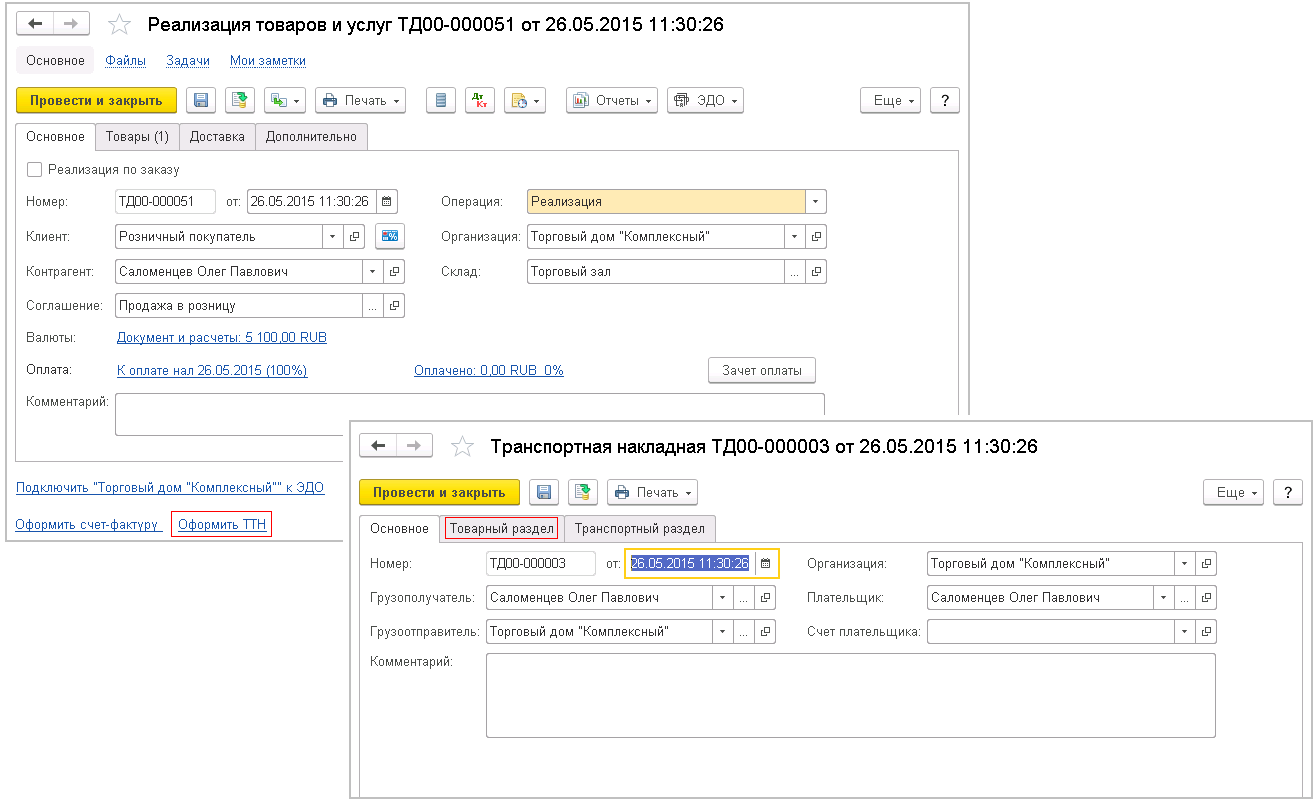This screenshot has height=801, width=1316.
Task: Open the Транспортный раздел tab
Action: (640, 528)
